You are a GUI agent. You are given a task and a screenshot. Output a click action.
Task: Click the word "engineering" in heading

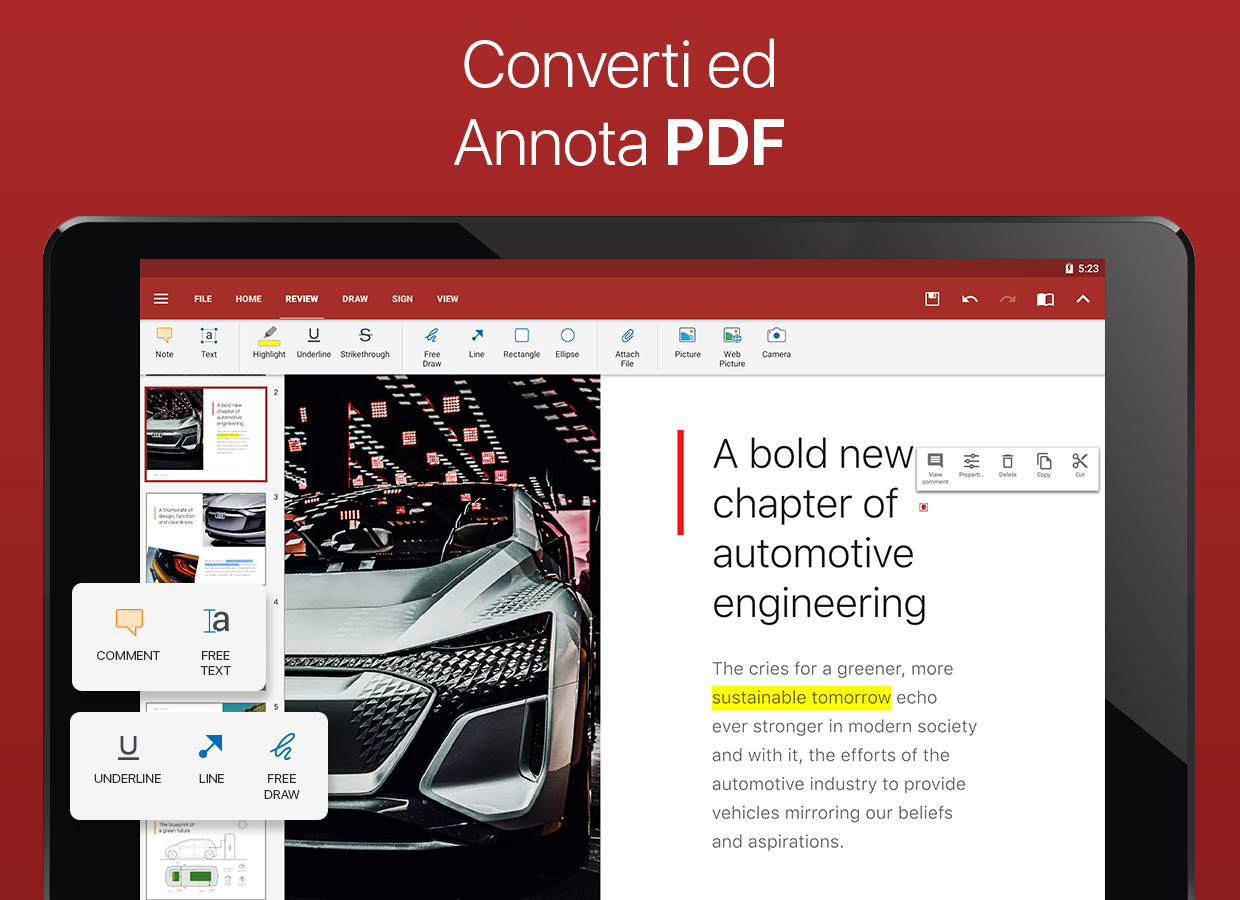820,604
